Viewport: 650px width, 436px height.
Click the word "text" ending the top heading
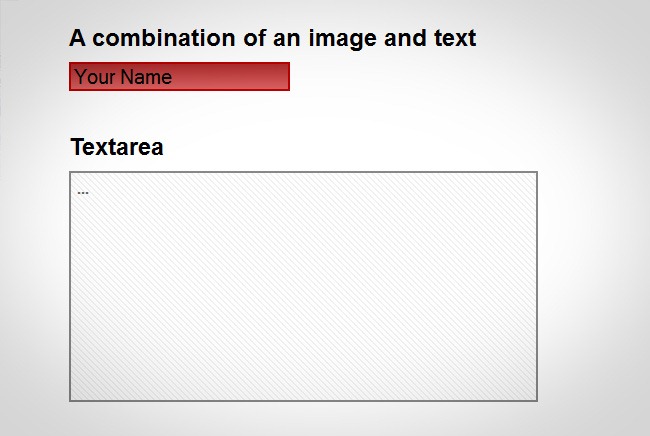tap(453, 39)
